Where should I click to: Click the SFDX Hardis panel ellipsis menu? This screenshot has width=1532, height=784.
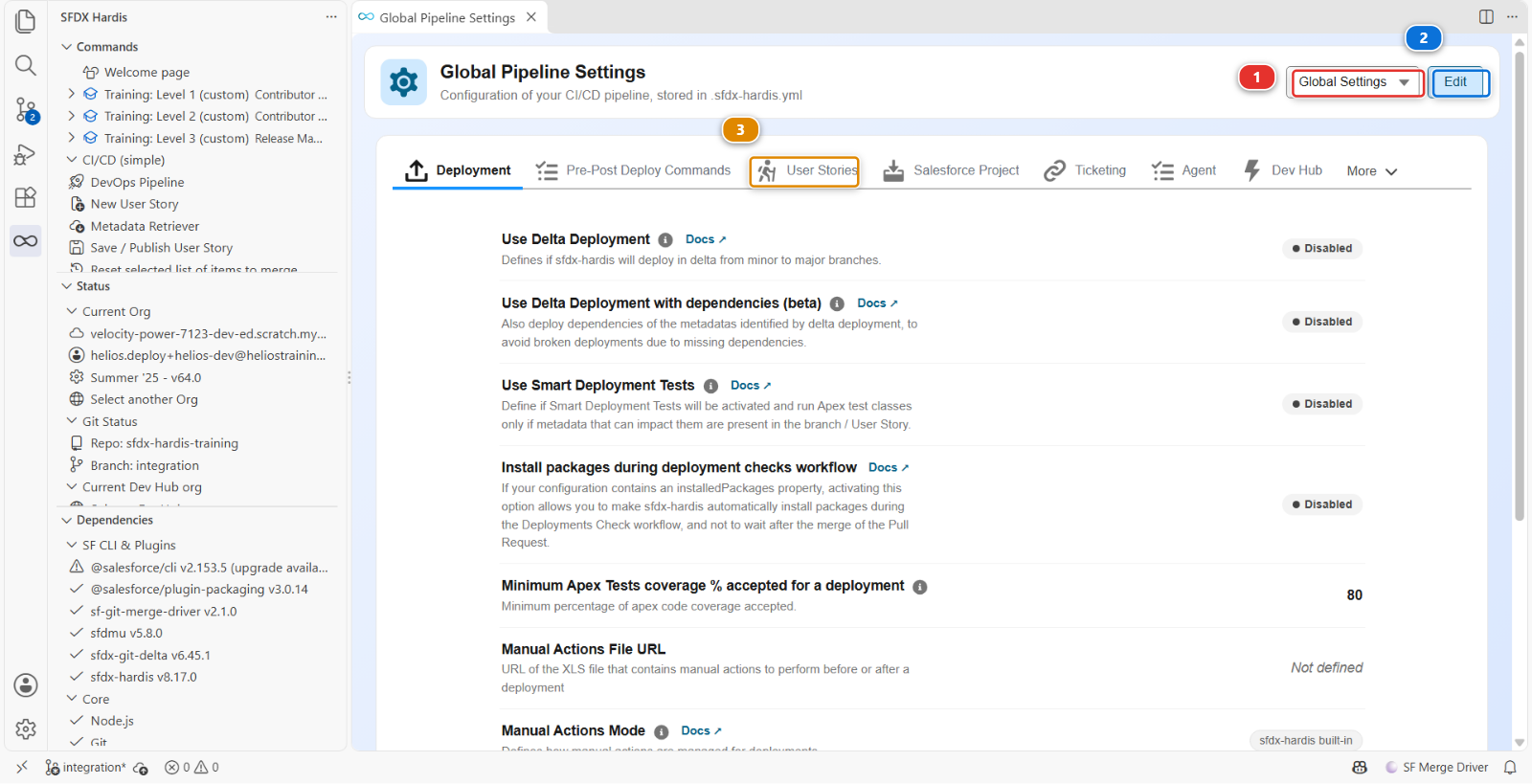(331, 17)
